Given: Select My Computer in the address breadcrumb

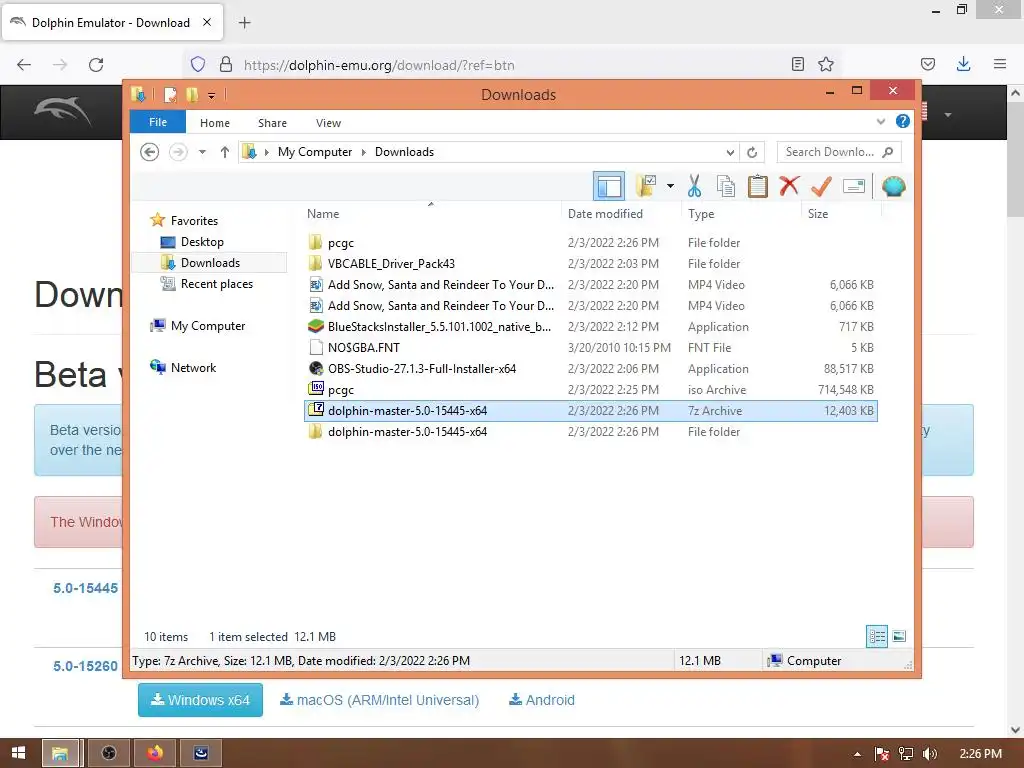Looking at the screenshot, I should tap(315, 152).
